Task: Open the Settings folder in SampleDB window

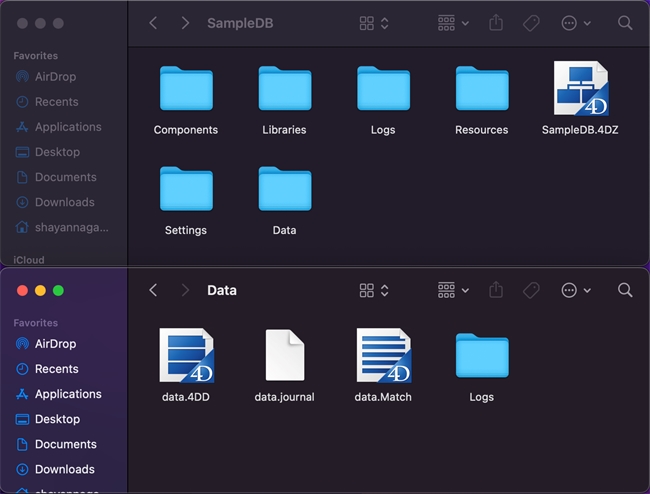Action: pyautogui.click(x=186, y=189)
